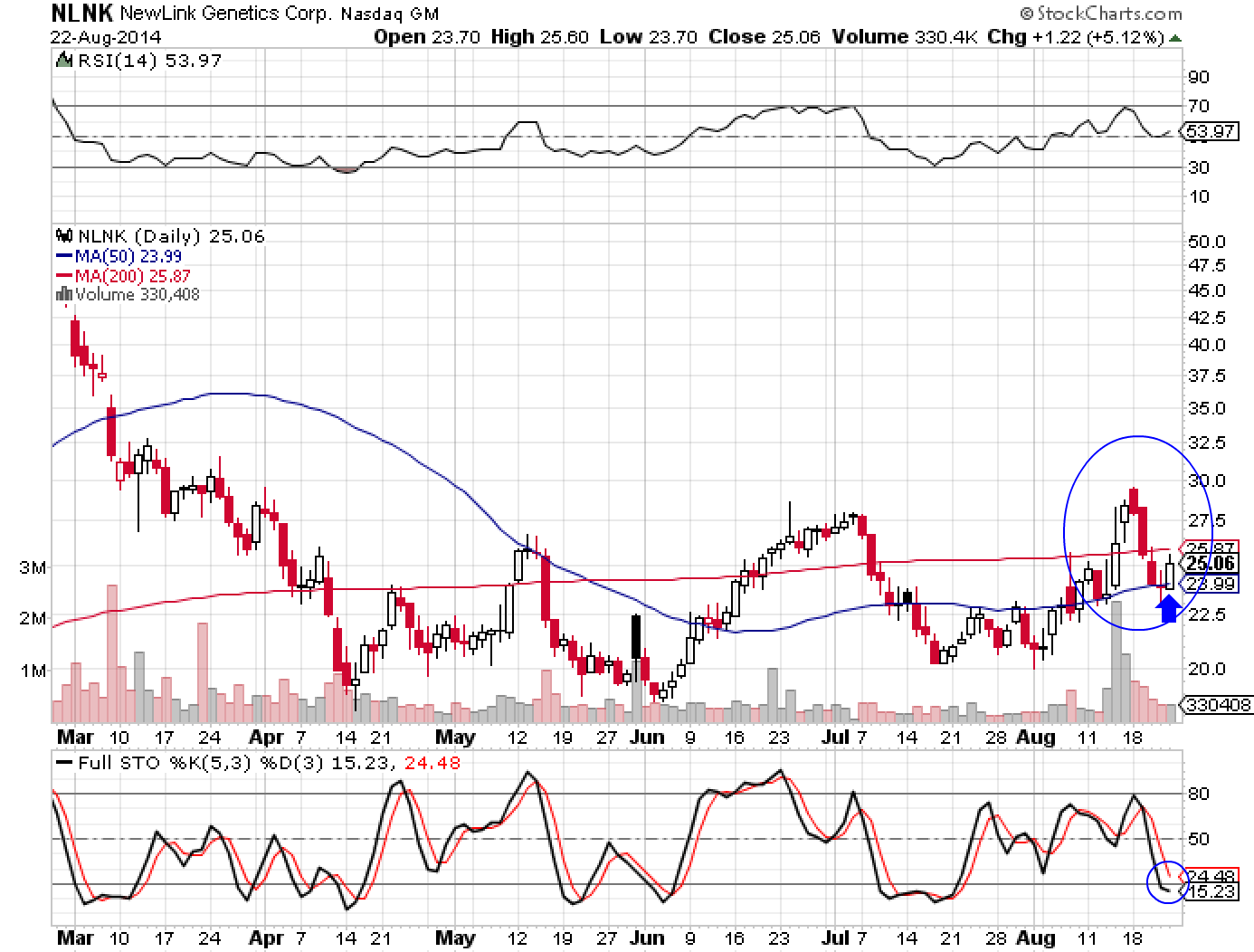Screen dimensions: 1254x952
Task: Click the 47.5 price axis label
Action: point(1206,265)
